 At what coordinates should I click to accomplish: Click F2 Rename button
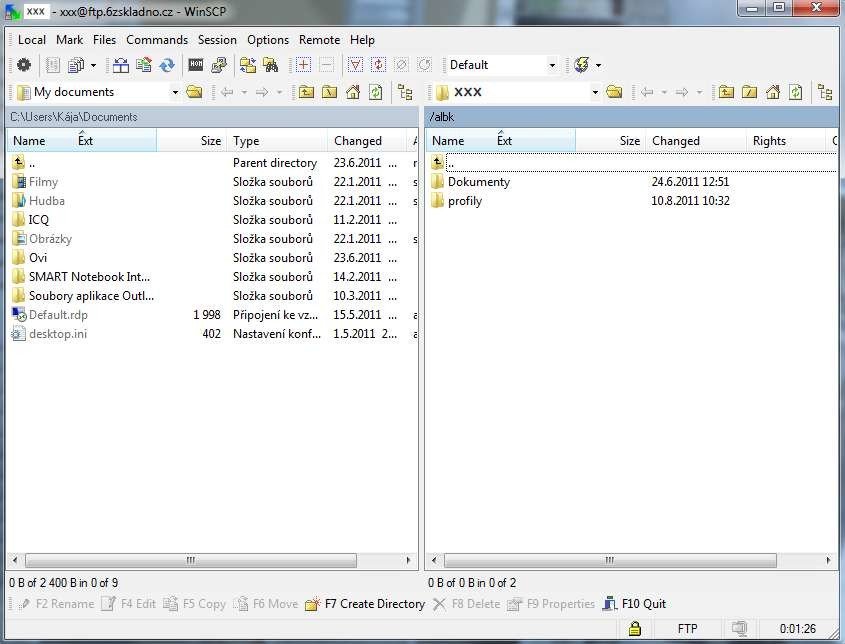[56, 604]
